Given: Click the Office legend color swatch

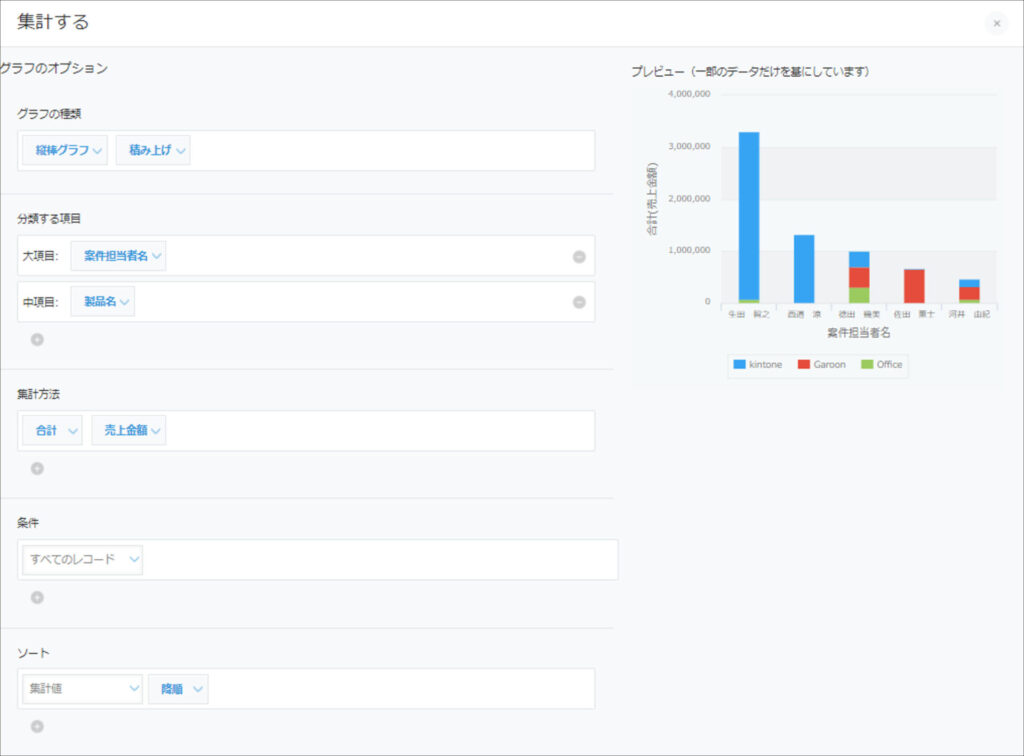Looking at the screenshot, I should coord(867,364).
